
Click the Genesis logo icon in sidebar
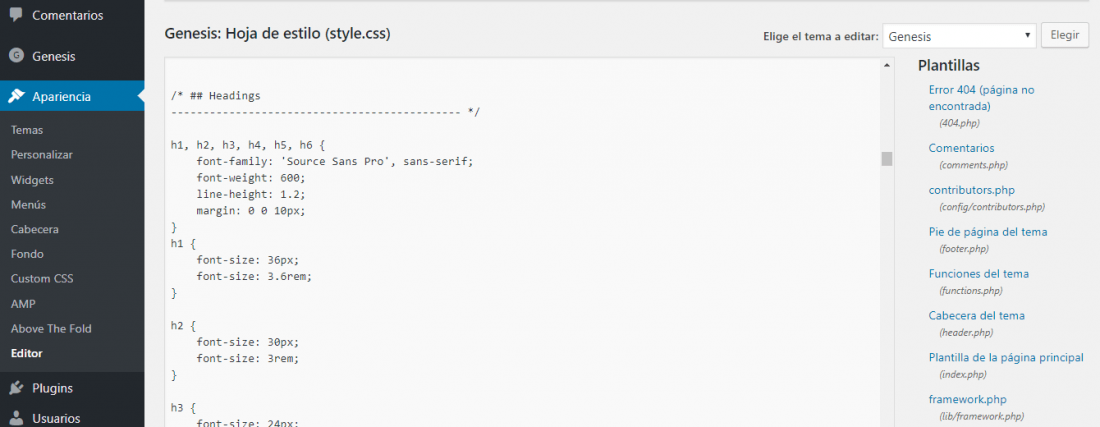[16, 56]
